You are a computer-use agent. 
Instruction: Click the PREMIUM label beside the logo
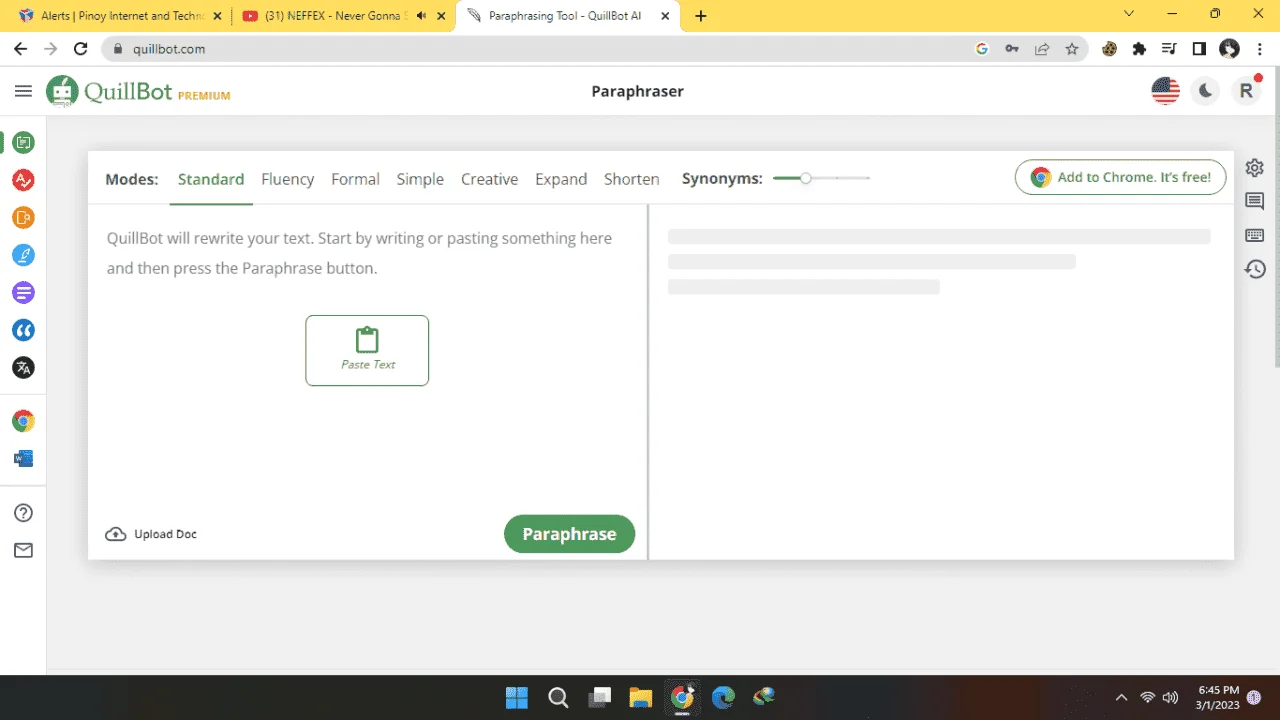pyautogui.click(x=204, y=96)
